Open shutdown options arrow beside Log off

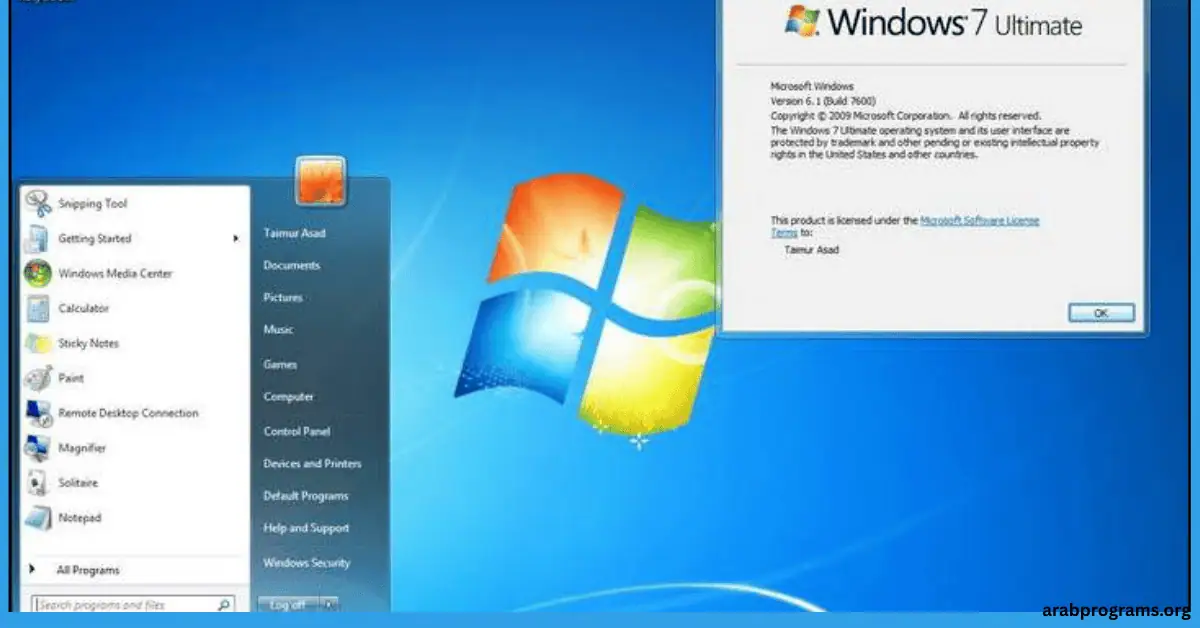pos(330,604)
